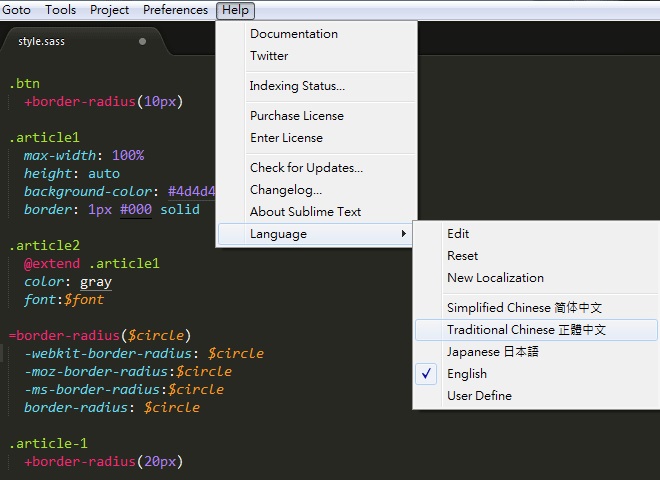Choose Edit in Language submenu

(535, 233)
